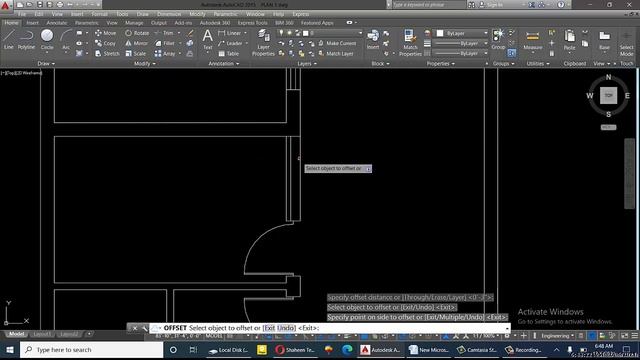This screenshot has height=360, width=640.
Task: Click the Select Mode touch icon
Action: click(x=627, y=43)
